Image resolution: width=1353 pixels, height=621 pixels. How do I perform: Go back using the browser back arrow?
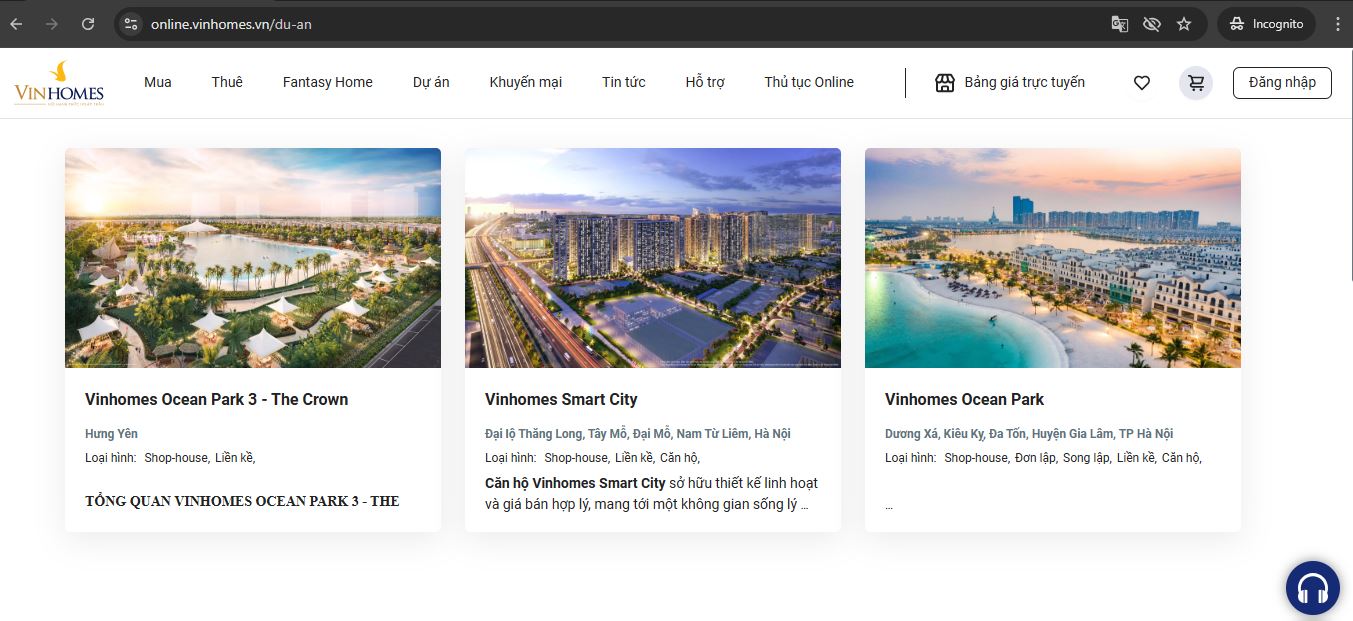pos(15,22)
